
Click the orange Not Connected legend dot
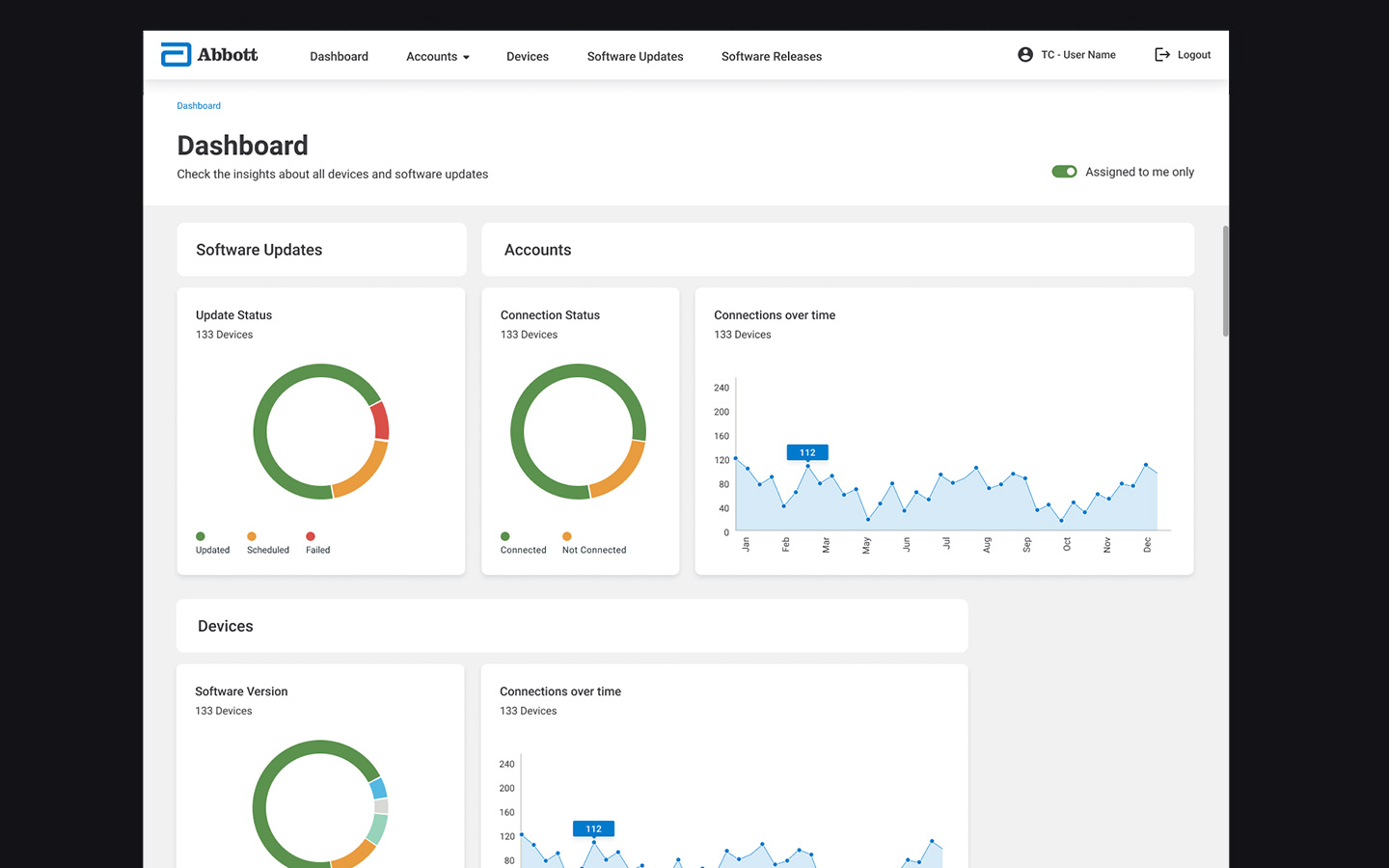pyautogui.click(x=567, y=536)
